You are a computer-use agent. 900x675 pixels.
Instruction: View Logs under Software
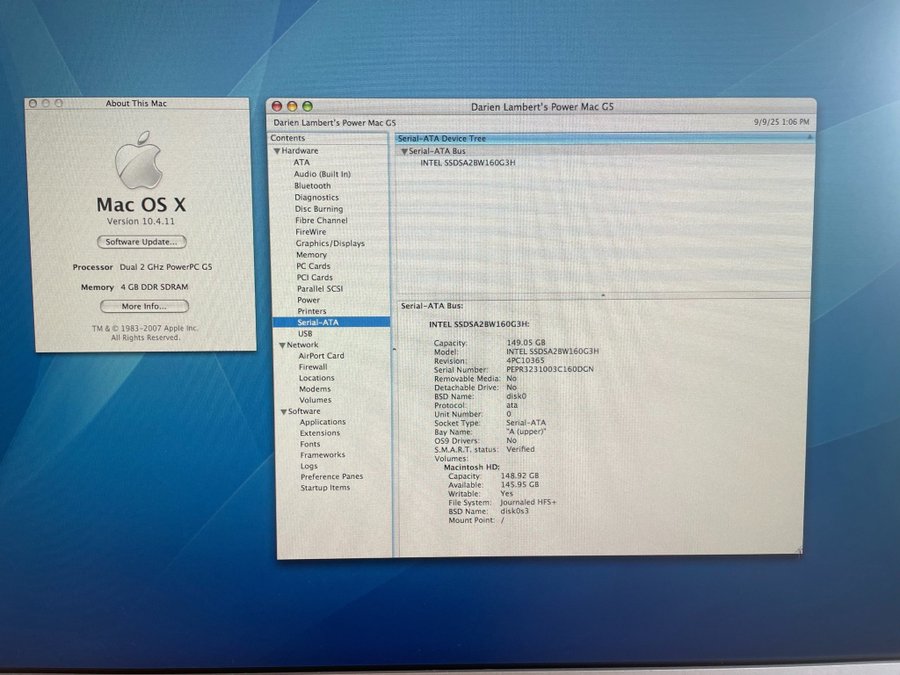[x=309, y=466]
